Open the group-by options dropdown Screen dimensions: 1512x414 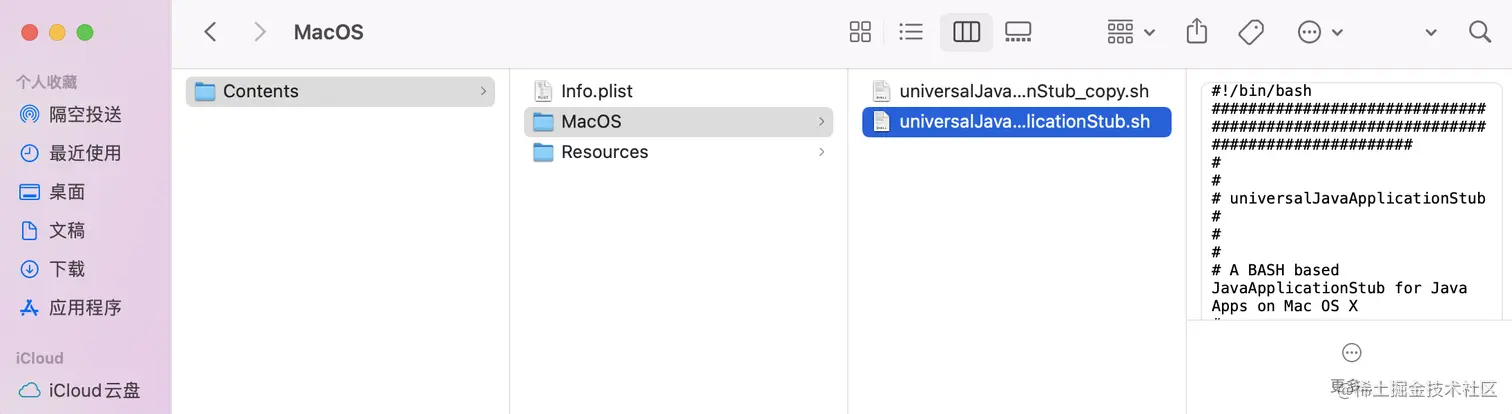[1131, 32]
